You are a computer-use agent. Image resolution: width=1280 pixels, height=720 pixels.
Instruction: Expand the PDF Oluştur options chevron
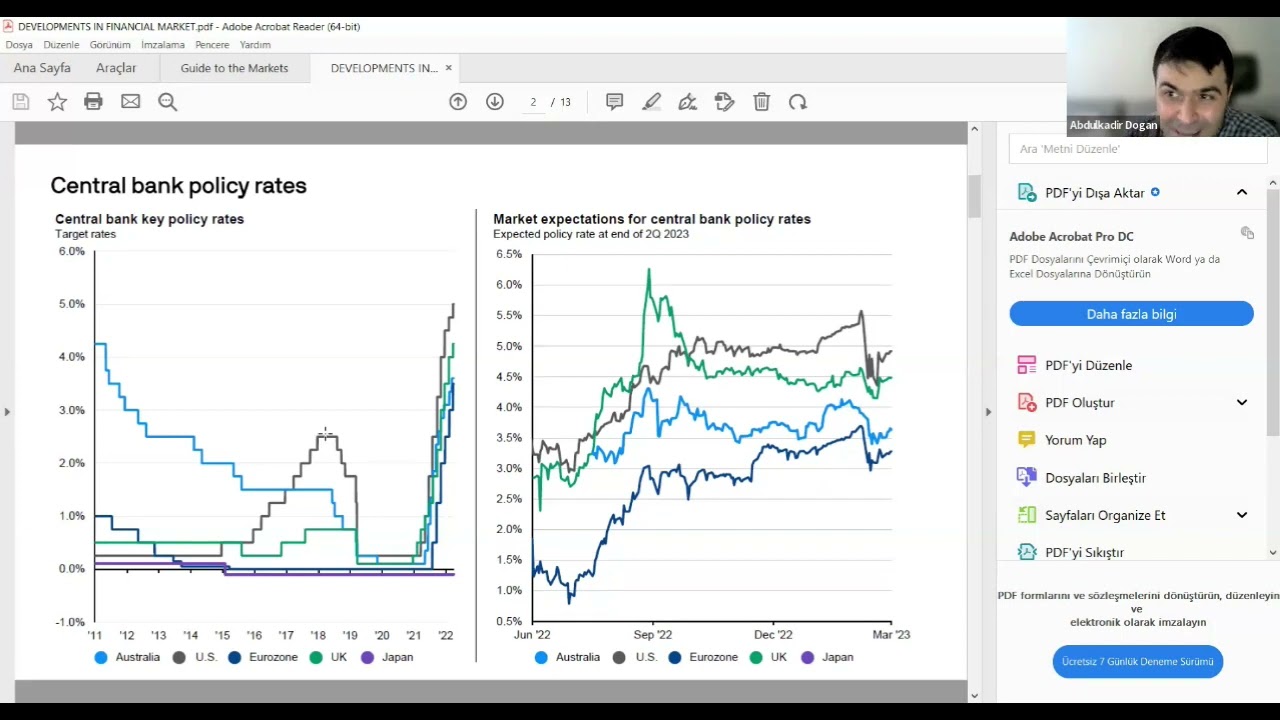1242,403
